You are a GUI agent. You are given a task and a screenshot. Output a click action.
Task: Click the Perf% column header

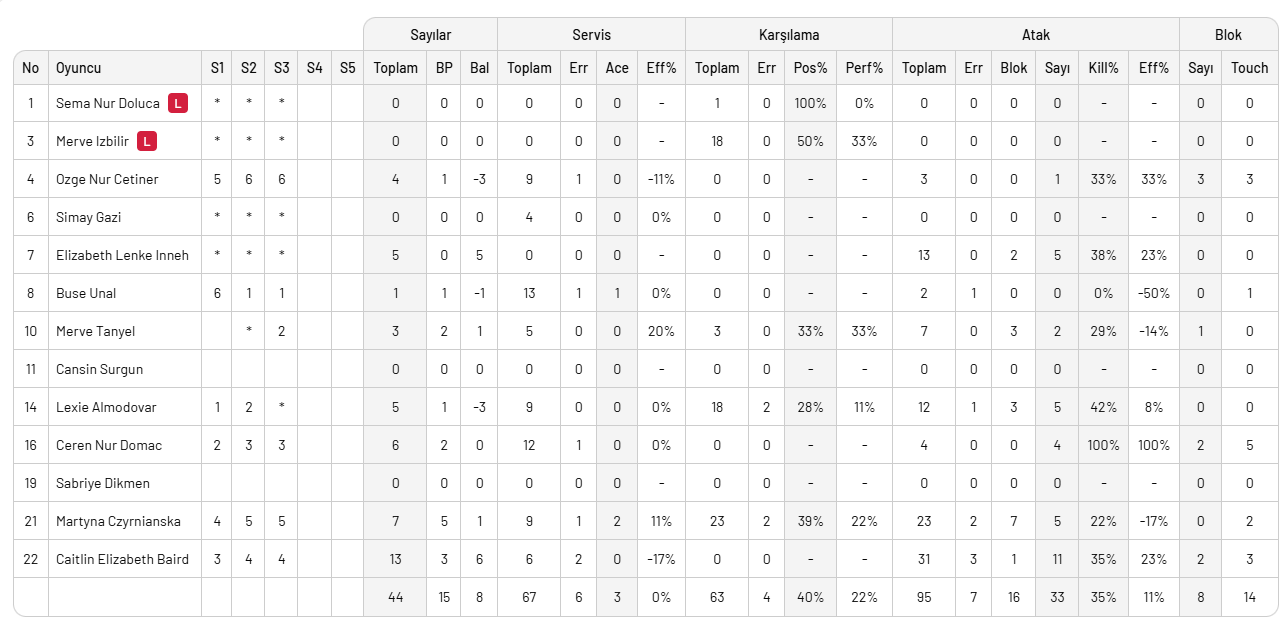point(864,68)
